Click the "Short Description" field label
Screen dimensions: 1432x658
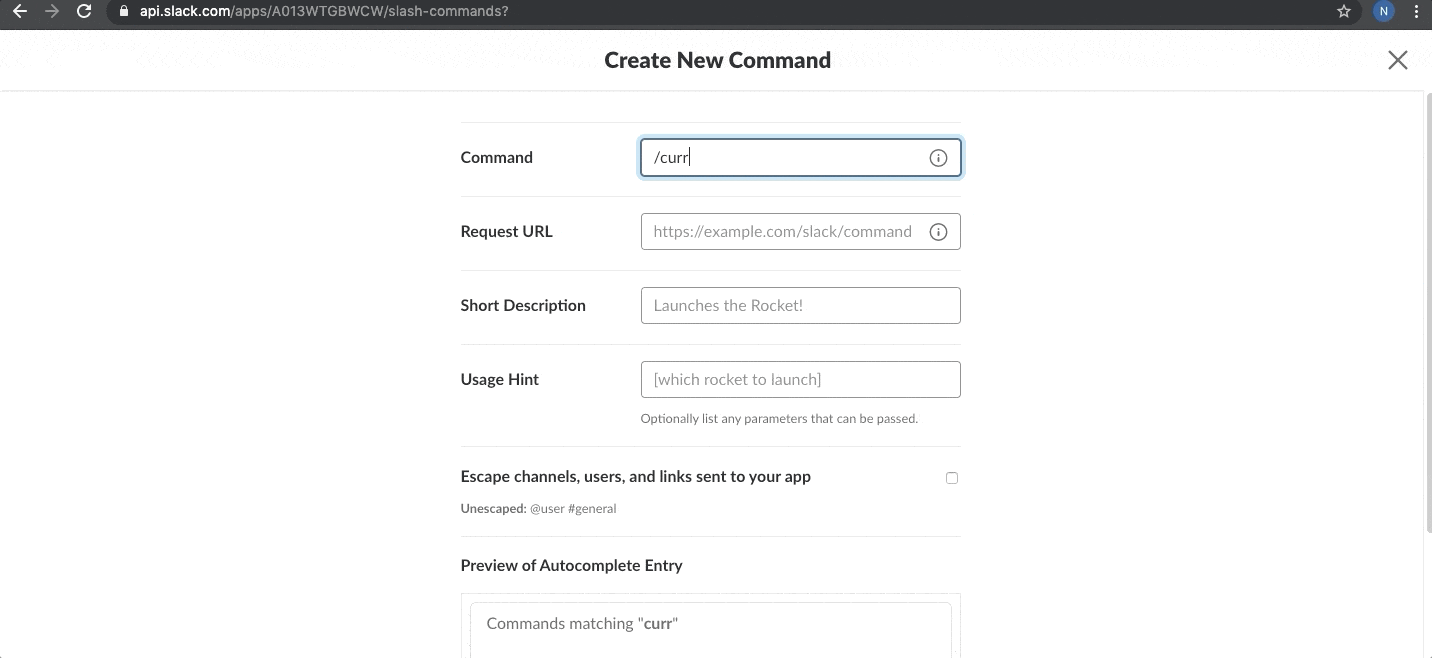coord(523,306)
